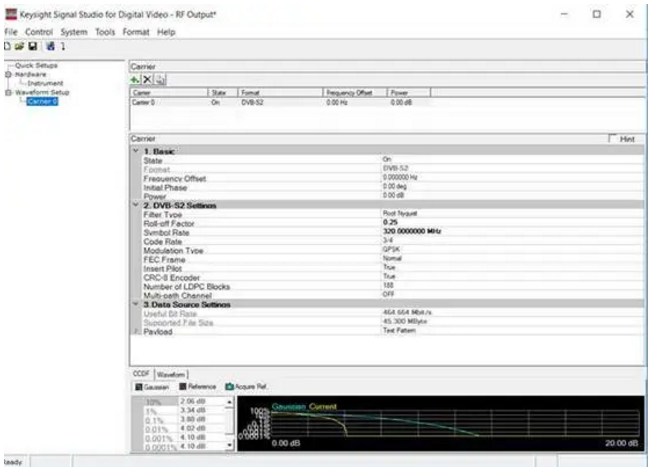Screen dimensions: 649x467
Task: Edit the Number of LDPC Blocks value
Action: 512,285
